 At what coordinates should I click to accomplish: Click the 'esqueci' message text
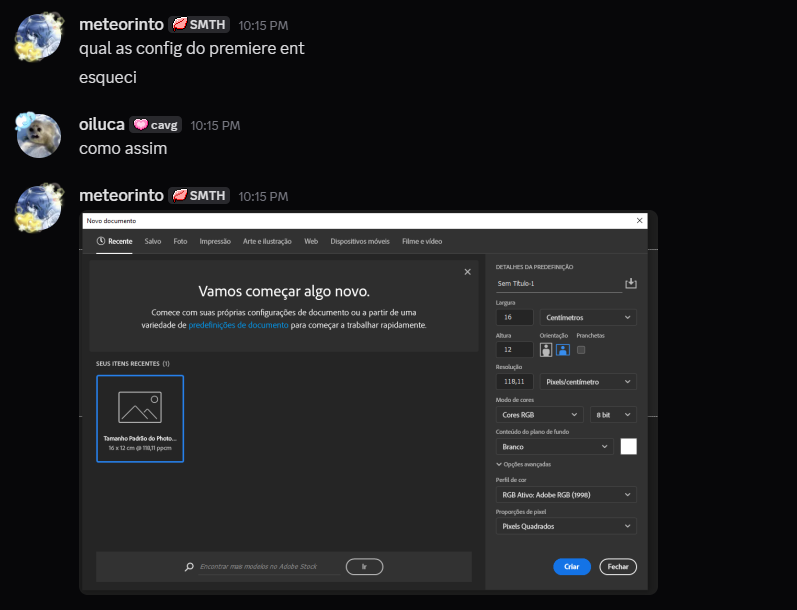tap(108, 77)
